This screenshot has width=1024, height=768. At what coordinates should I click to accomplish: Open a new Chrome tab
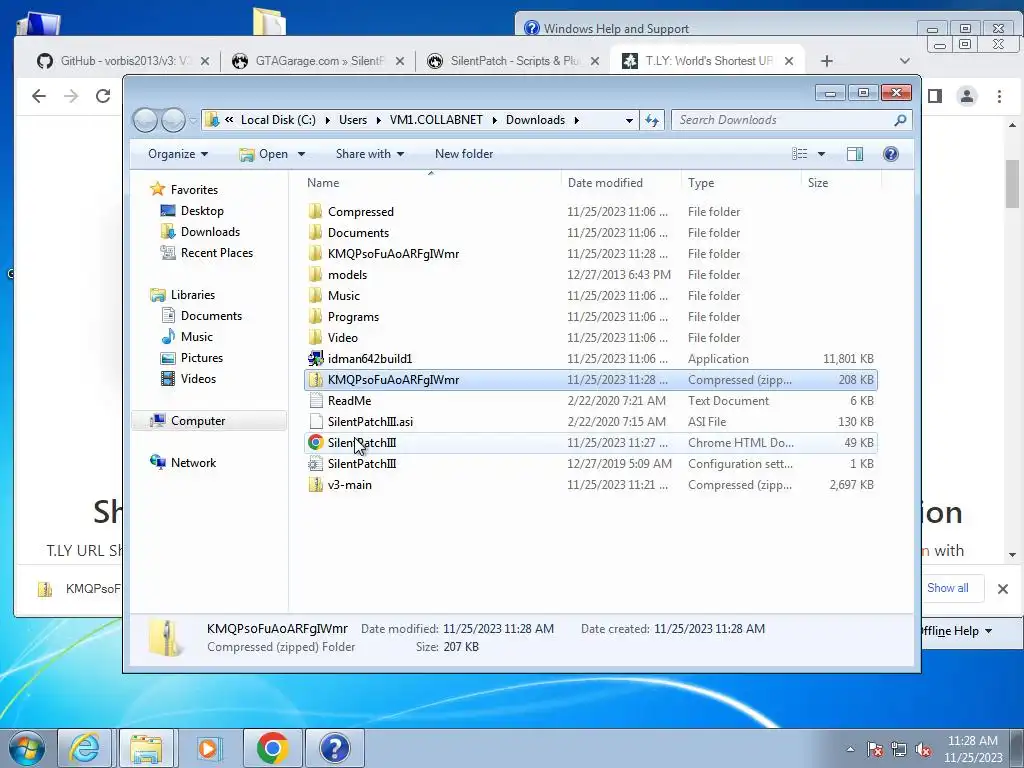tap(827, 61)
